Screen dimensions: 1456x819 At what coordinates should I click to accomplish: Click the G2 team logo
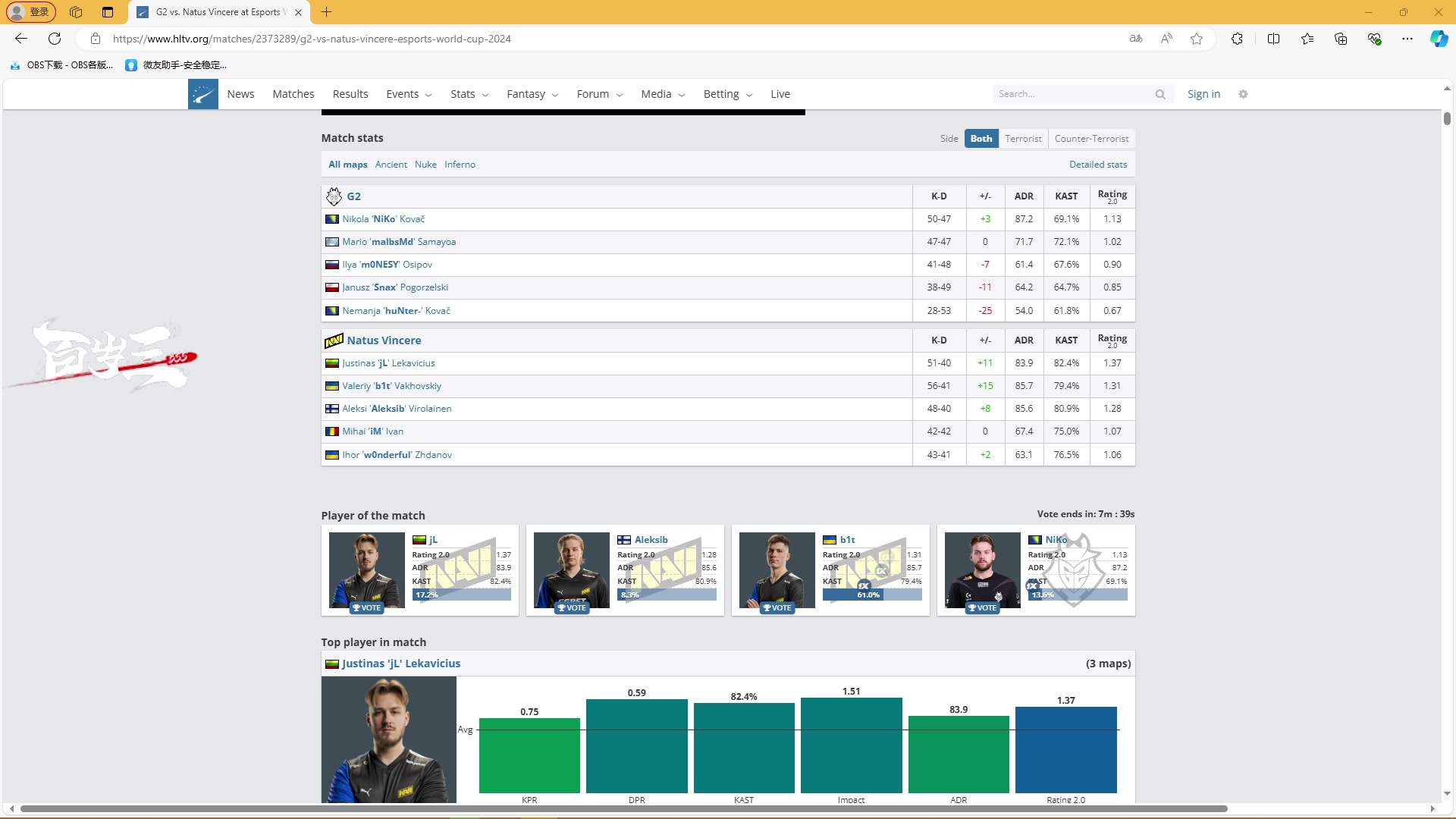point(334,196)
